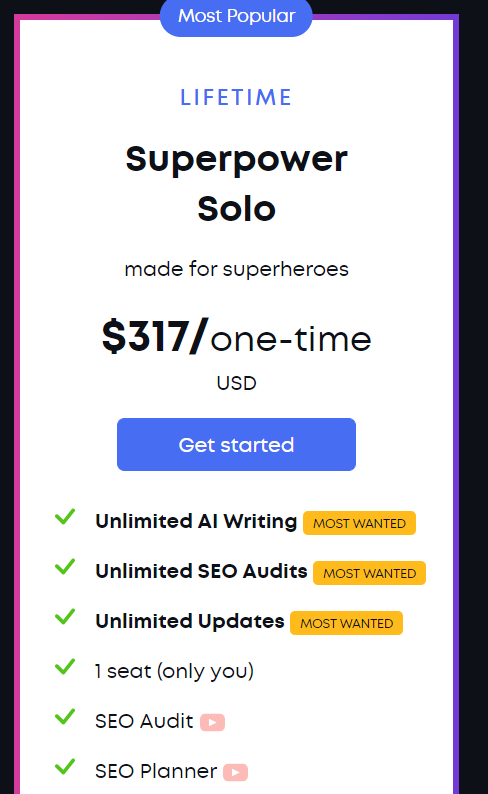This screenshot has width=488, height=794.
Task: Select the MOST WANTED tag on SEO Audits
Action: (370, 573)
